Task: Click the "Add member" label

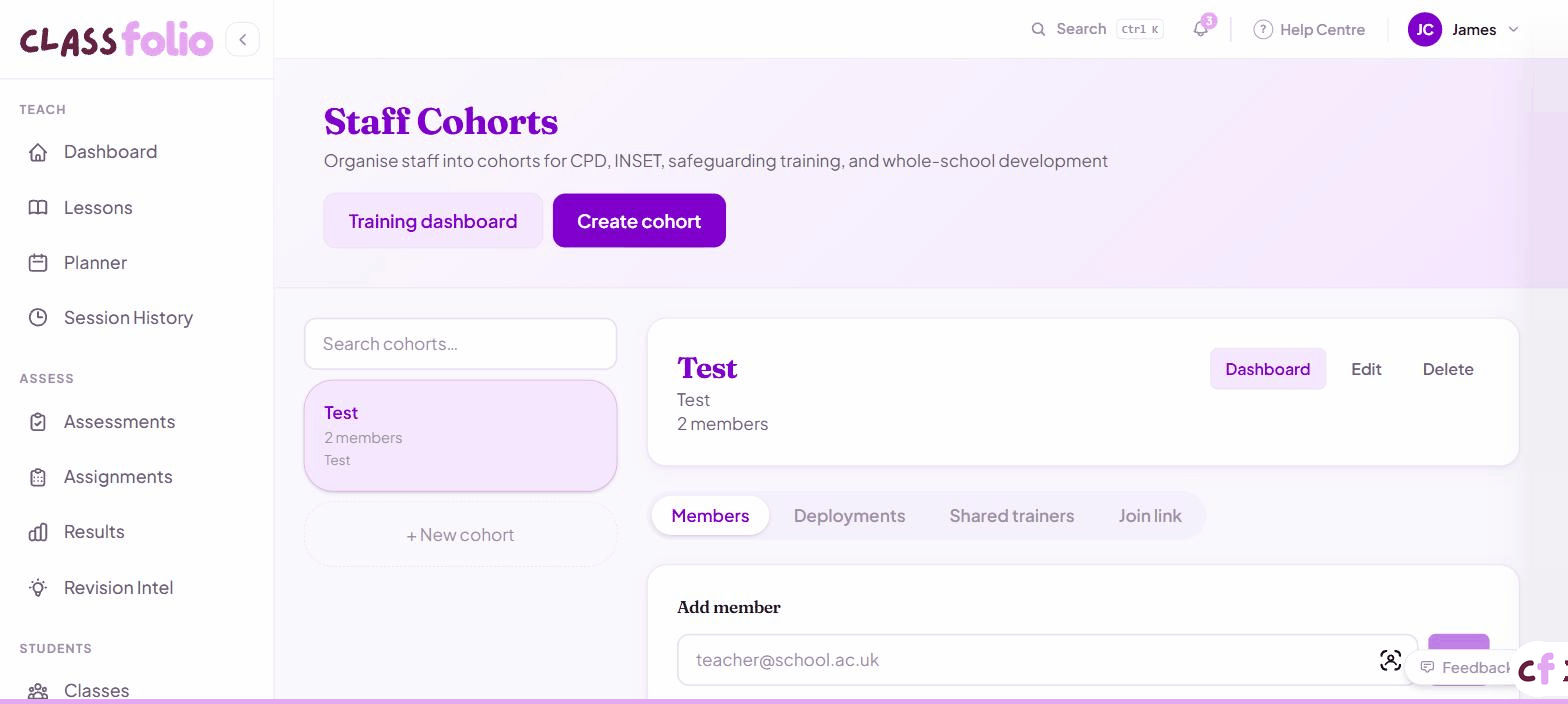Action: pyautogui.click(x=729, y=607)
